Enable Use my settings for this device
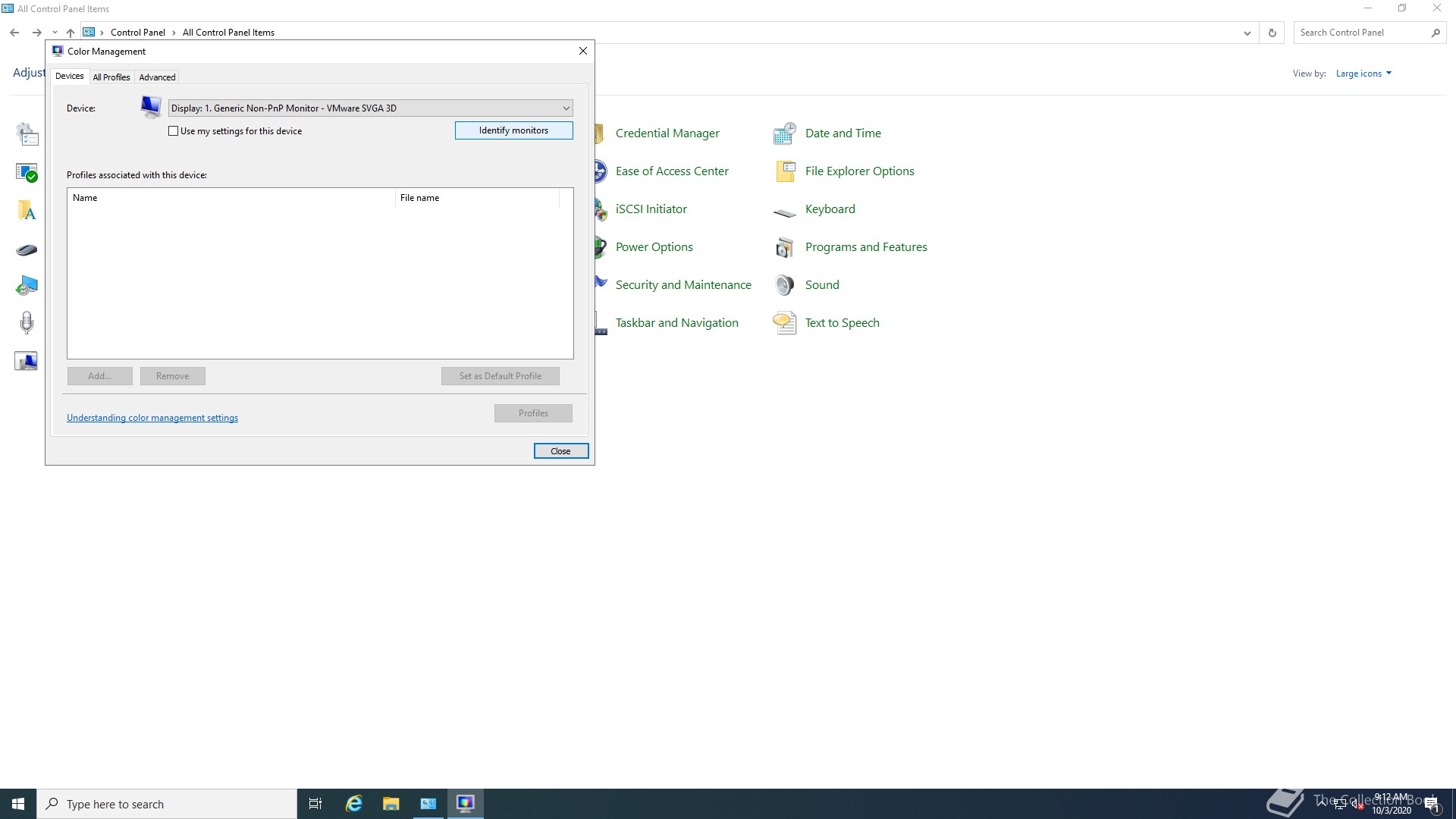The height and width of the screenshot is (819, 1456). point(174,131)
